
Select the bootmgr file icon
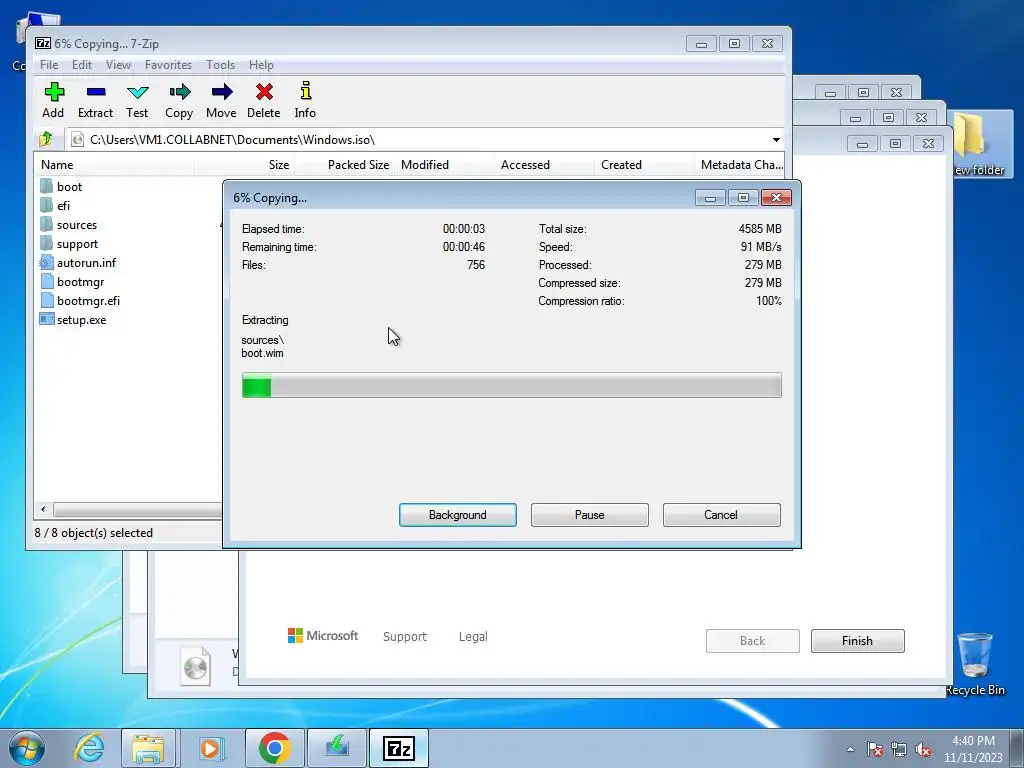tap(46, 281)
